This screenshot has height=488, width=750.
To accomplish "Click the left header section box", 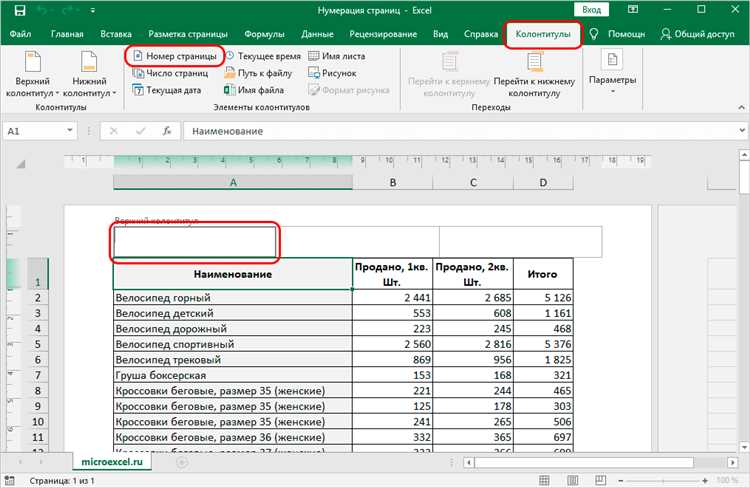I will click(x=195, y=242).
